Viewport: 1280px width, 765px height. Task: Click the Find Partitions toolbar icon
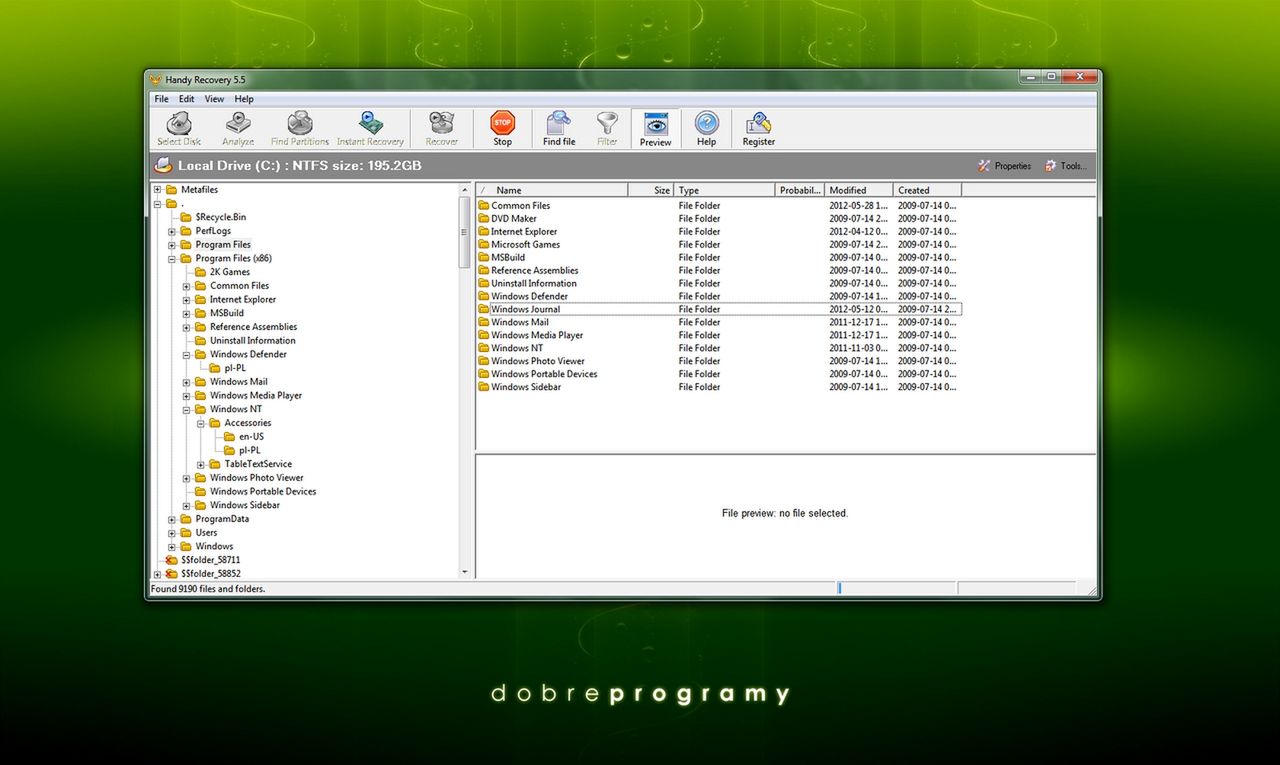tap(300, 123)
